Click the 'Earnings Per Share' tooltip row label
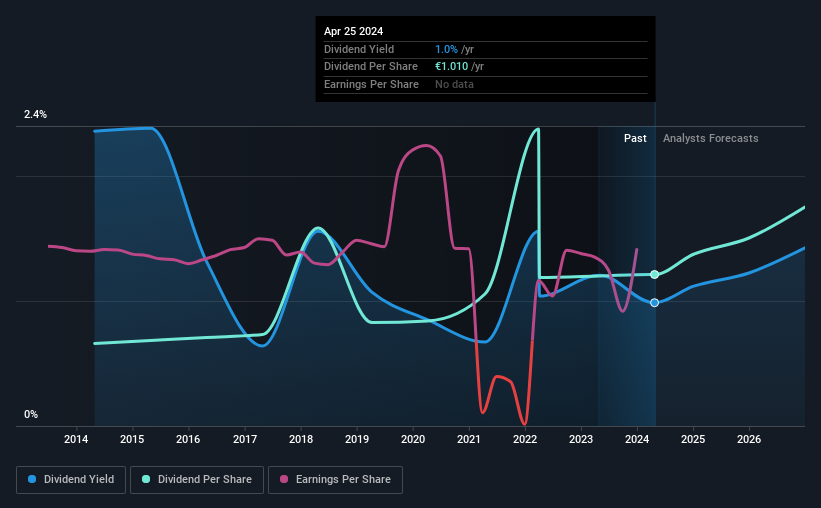This screenshot has width=821, height=508. click(x=371, y=84)
